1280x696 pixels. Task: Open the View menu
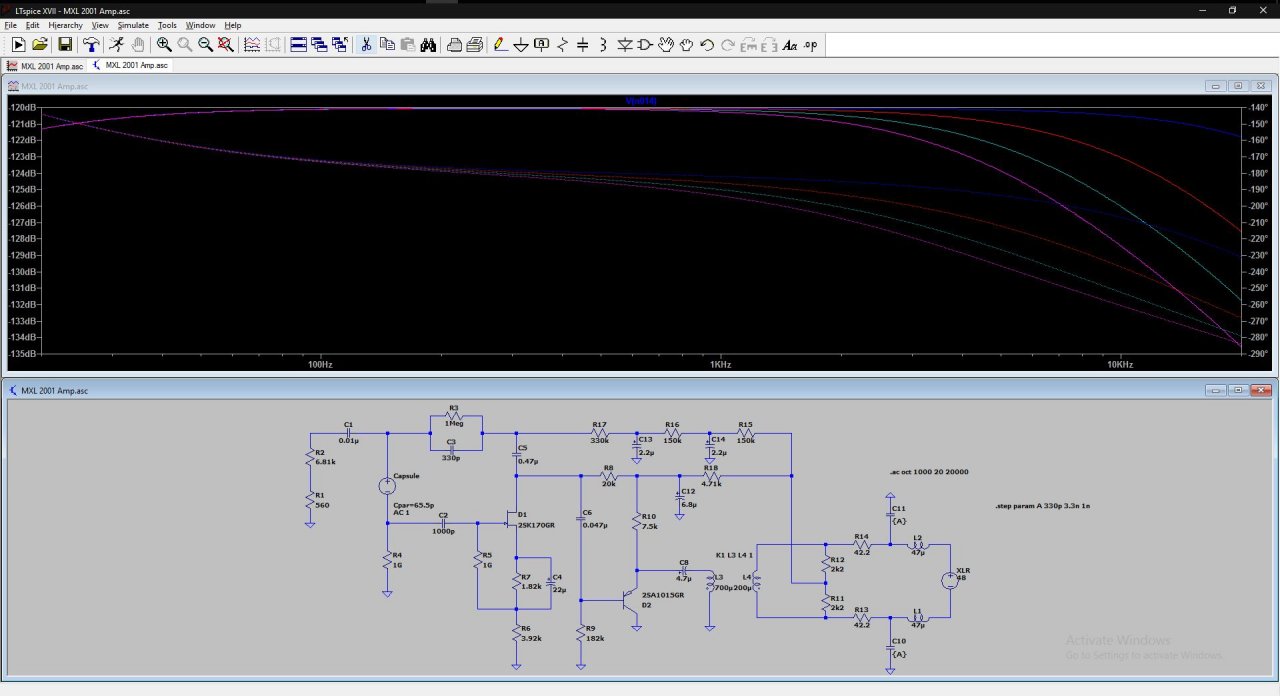click(100, 25)
